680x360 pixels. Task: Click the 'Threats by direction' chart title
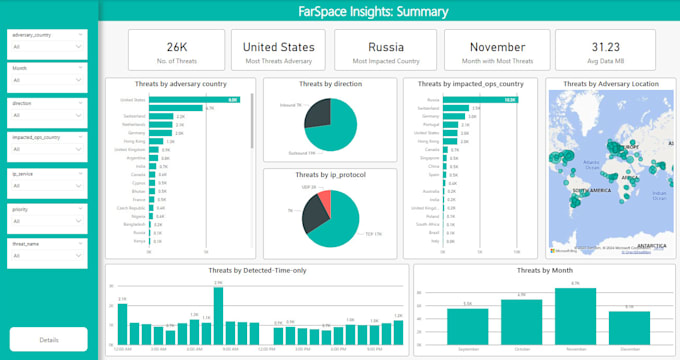(x=330, y=84)
